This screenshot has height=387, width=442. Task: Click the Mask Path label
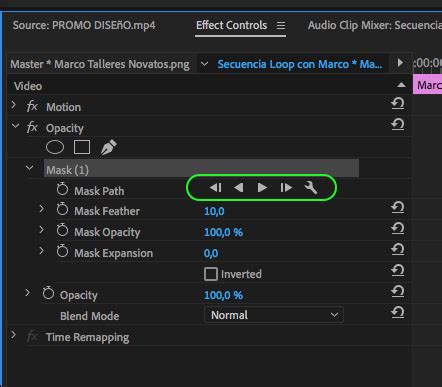99,191
